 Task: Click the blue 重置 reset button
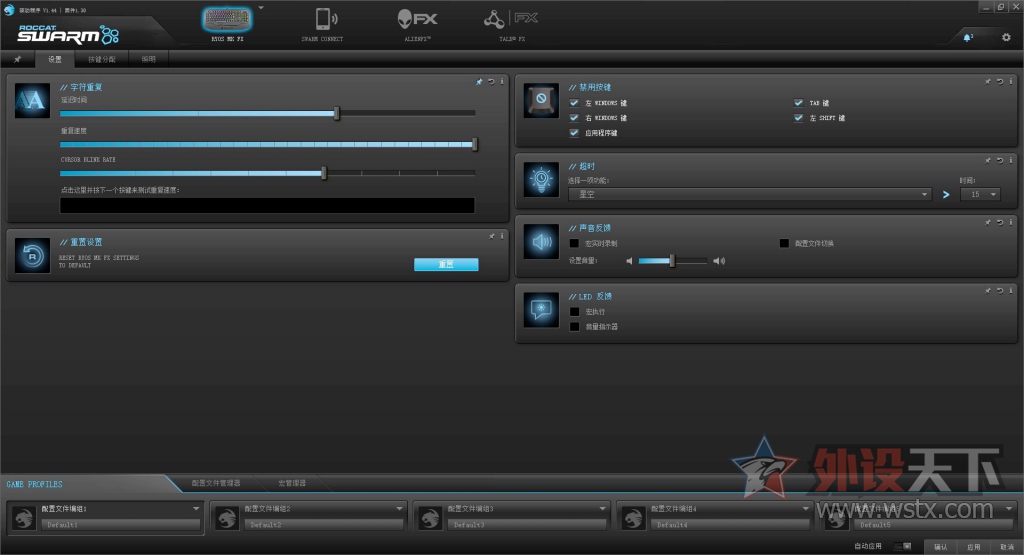[446, 264]
